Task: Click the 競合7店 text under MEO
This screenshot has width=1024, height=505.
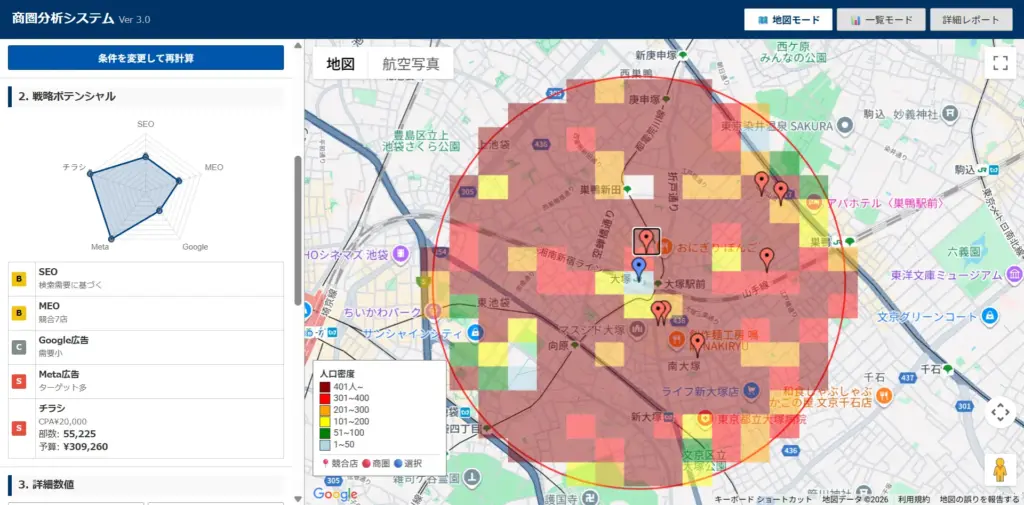Action: tap(53, 319)
